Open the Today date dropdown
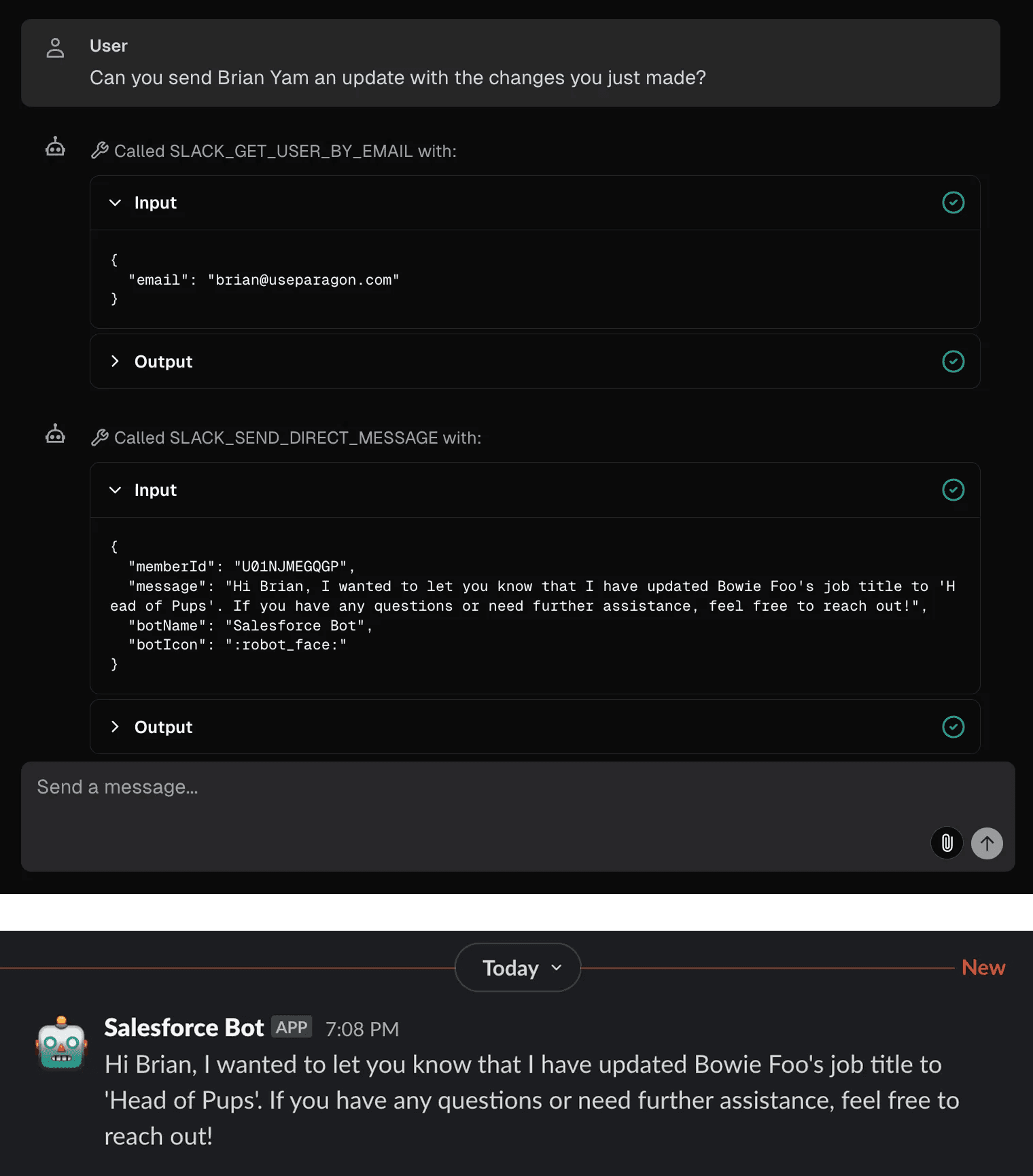The height and width of the screenshot is (1176, 1033). pos(518,967)
